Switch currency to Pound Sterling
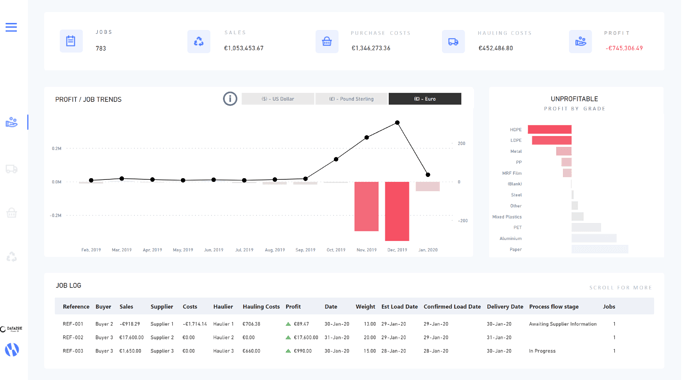The height and width of the screenshot is (380, 690). [x=351, y=99]
